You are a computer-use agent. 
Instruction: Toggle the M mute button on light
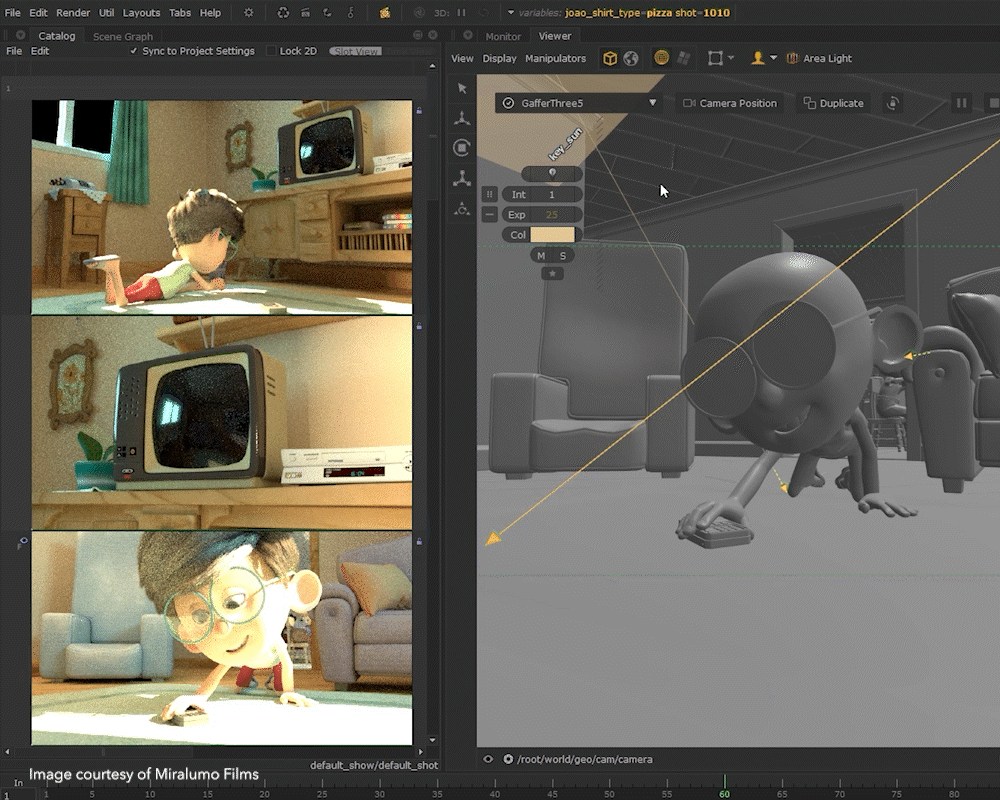pos(541,256)
